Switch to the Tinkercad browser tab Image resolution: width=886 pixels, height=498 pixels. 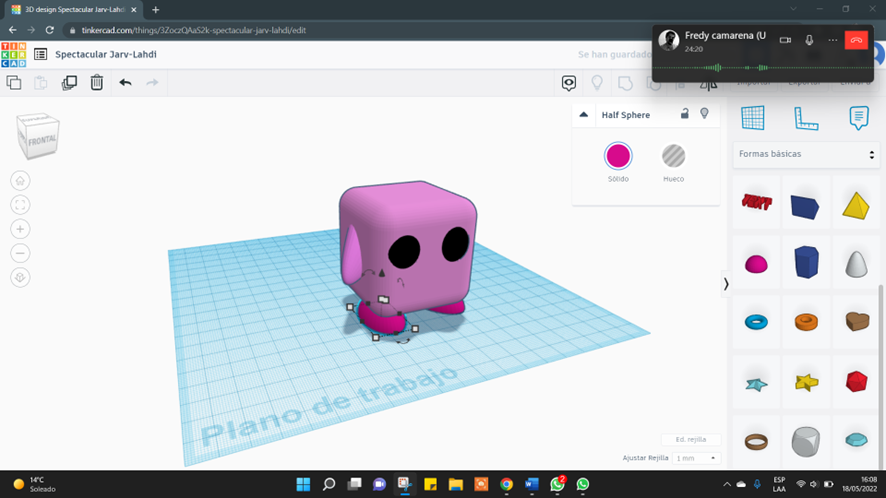point(74,10)
